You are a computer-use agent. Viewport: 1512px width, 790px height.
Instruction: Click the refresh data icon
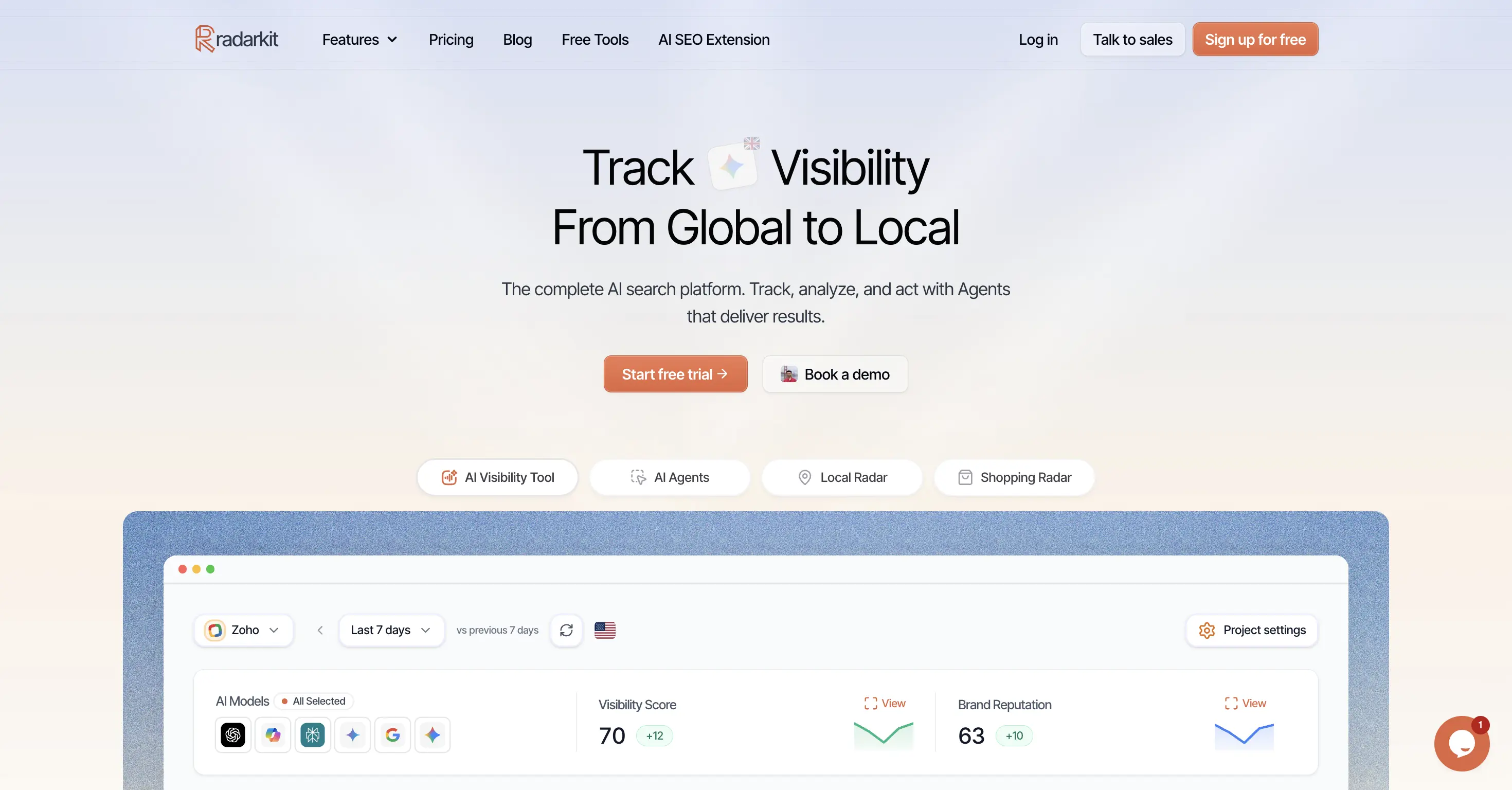pyautogui.click(x=566, y=631)
